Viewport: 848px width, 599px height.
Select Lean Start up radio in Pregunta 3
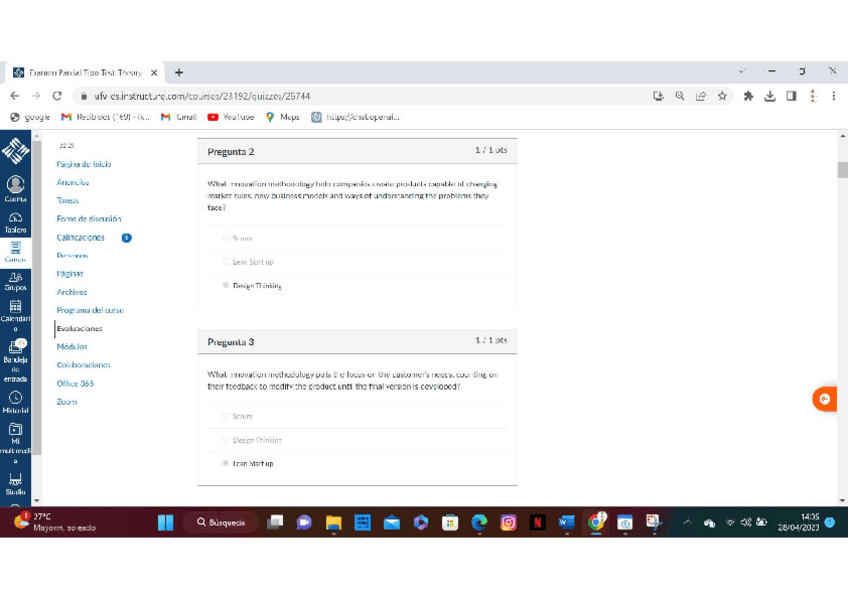(226, 463)
